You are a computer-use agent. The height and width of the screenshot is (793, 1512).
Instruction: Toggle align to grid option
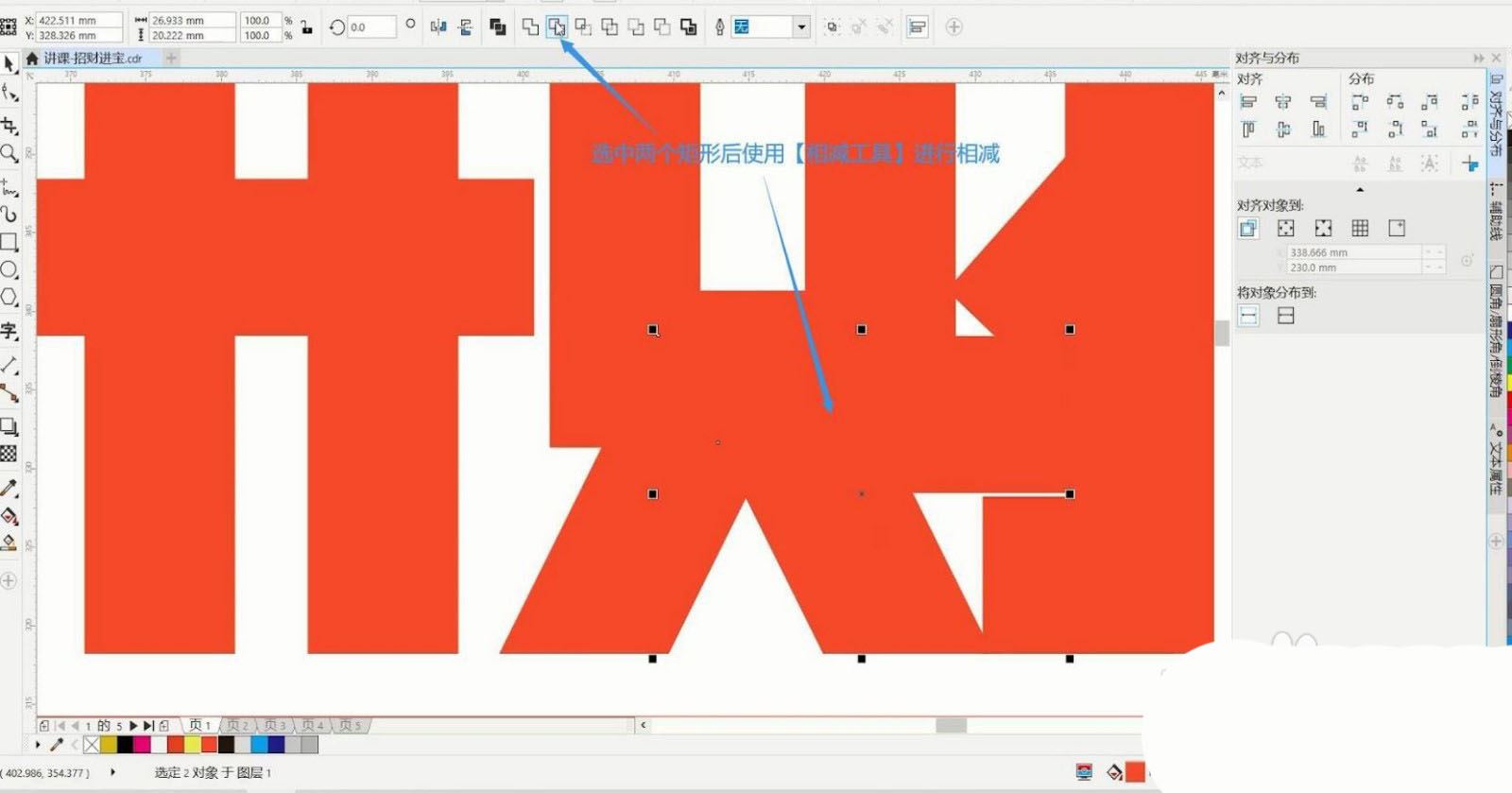[x=1360, y=228]
